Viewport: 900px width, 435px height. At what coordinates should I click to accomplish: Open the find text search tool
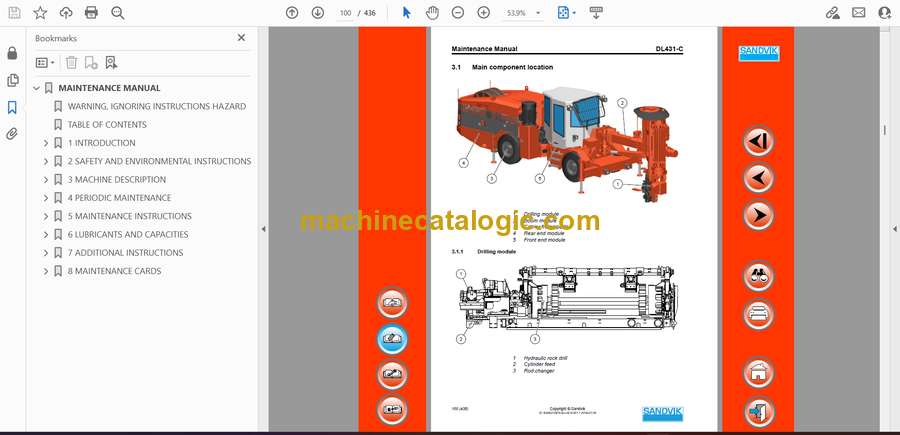(x=118, y=13)
